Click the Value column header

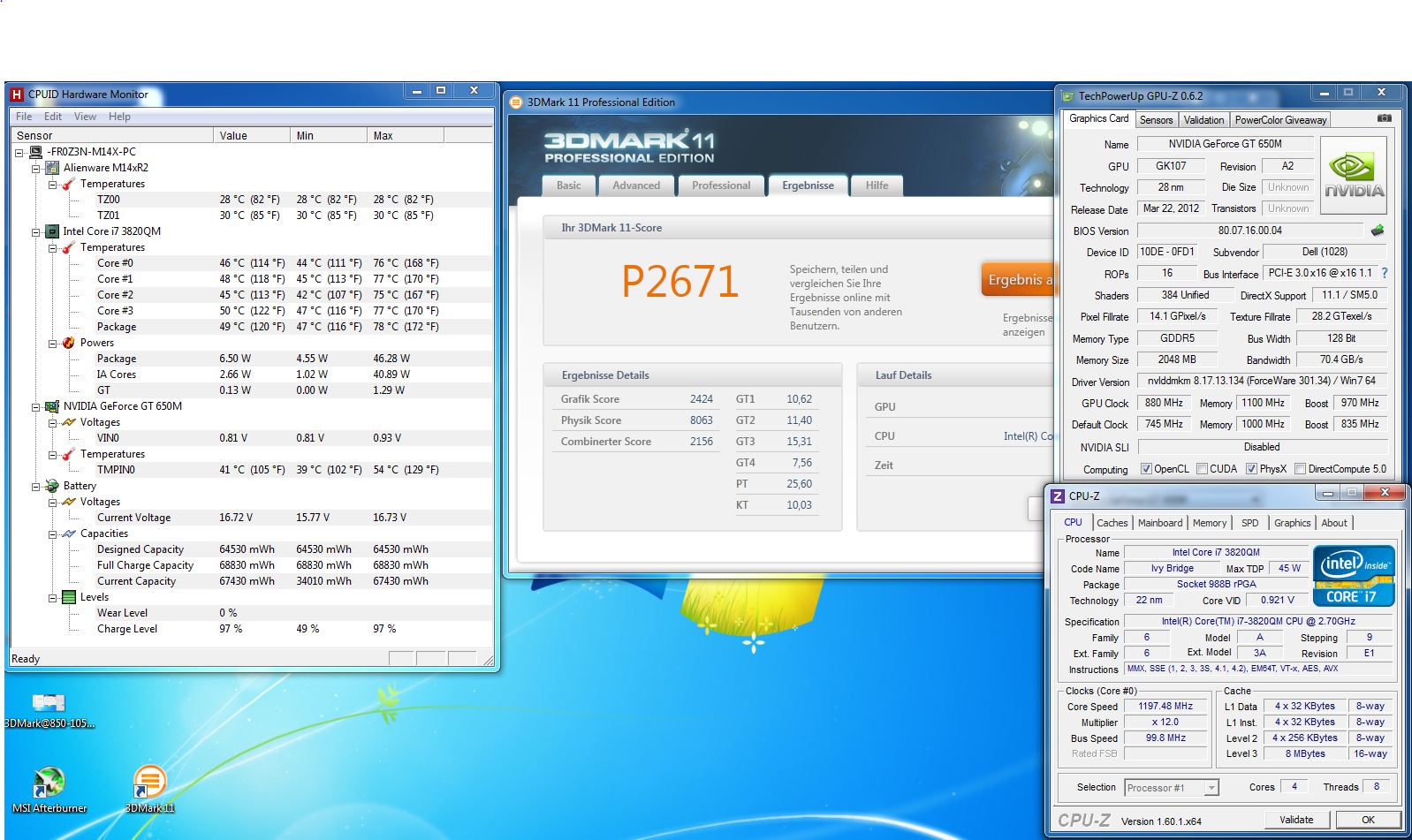[x=251, y=135]
